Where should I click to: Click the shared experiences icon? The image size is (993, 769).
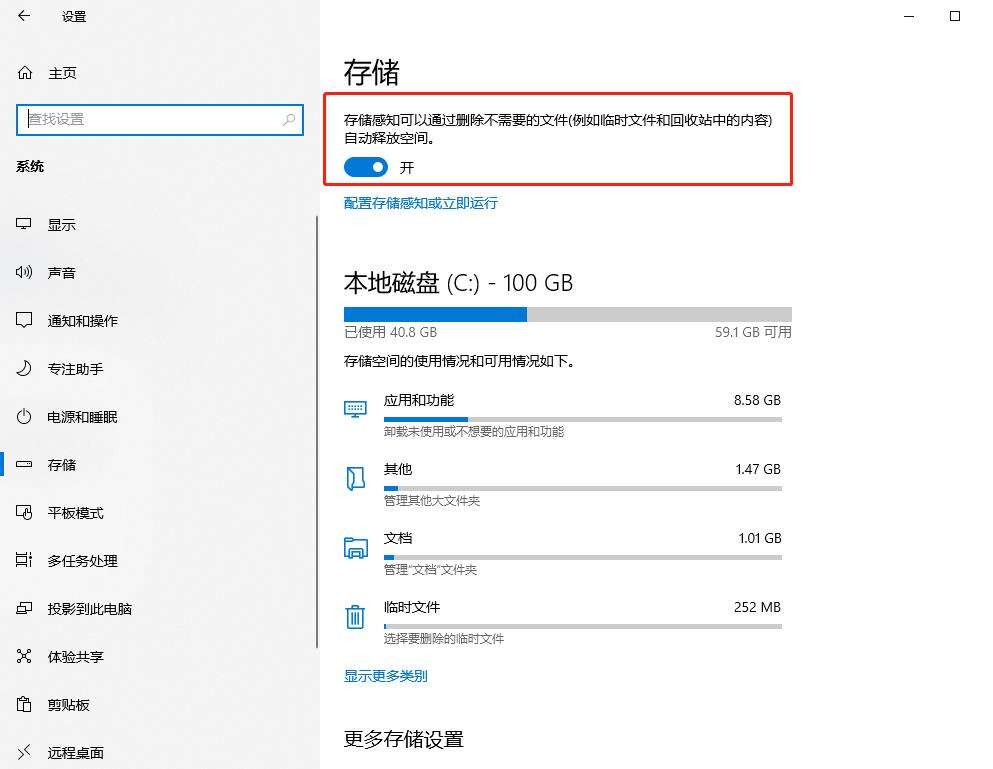click(x=24, y=656)
